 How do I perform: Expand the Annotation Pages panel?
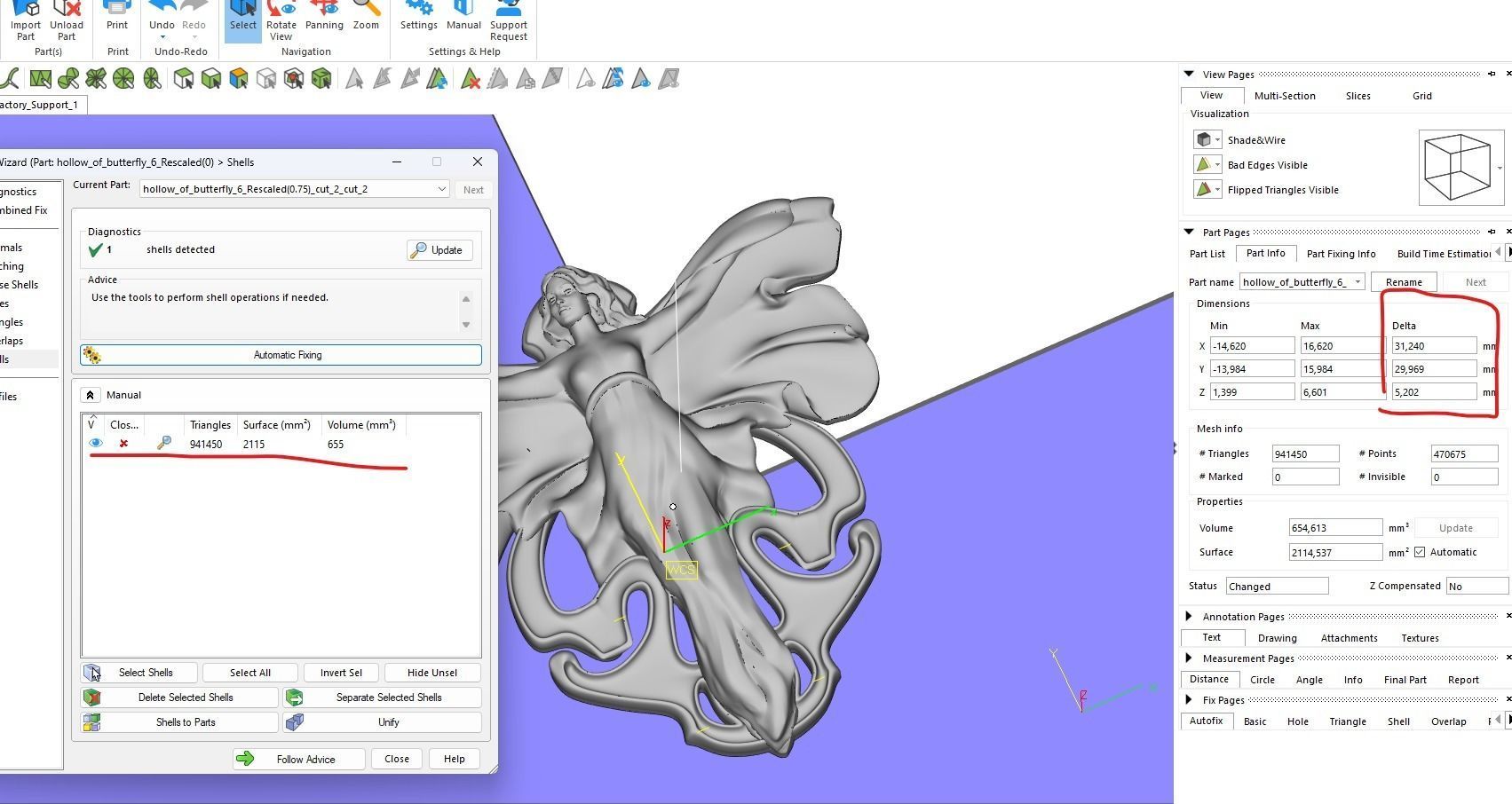tap(1189, 616)
